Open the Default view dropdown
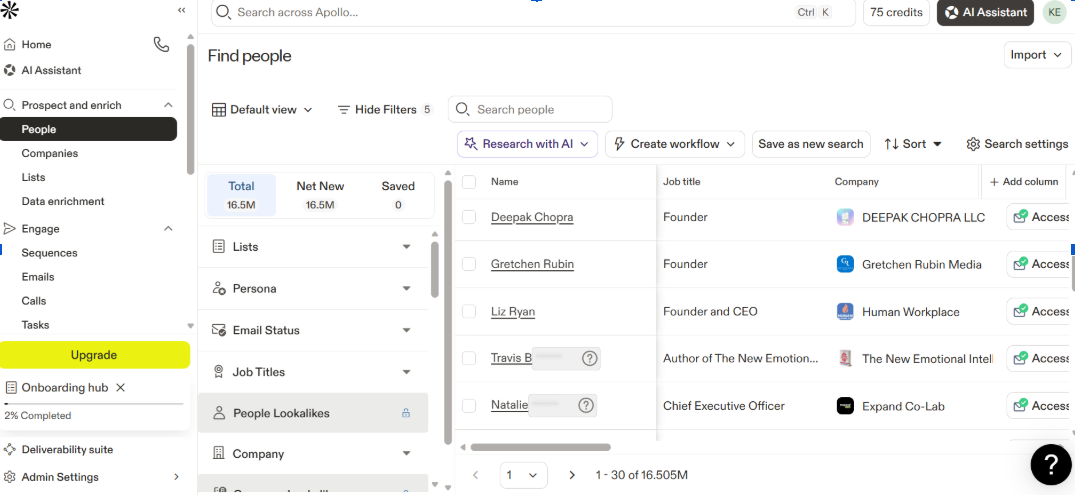This screenshot has height=495, width=1075. tap(262, 110)
